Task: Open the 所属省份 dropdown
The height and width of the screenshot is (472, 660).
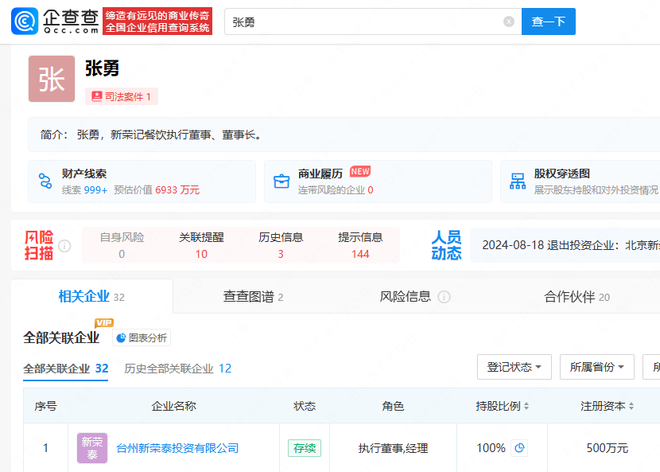Action: tap(597, 367)
